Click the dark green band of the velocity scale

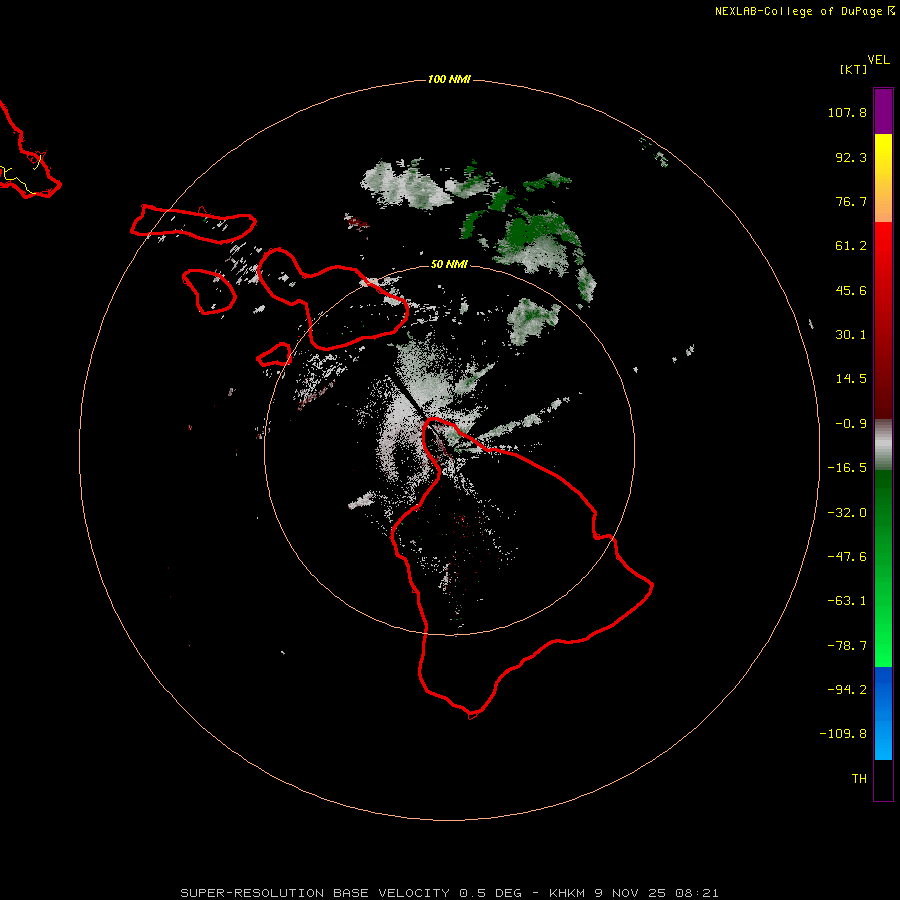pyautogui.click(x=883, y=505)
